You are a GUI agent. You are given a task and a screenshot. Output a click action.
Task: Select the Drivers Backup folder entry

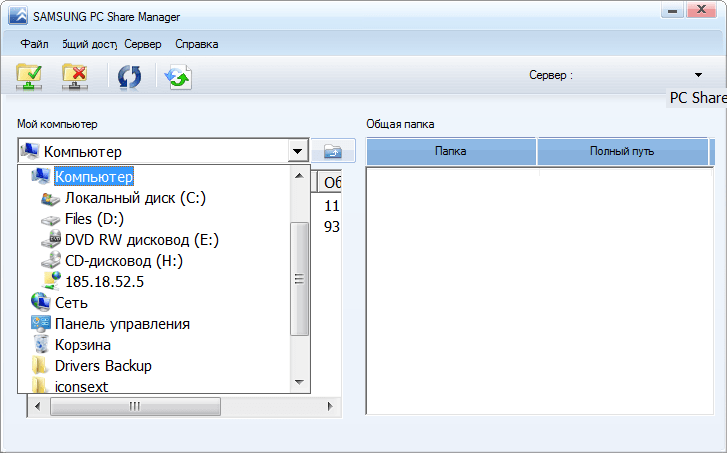point(103,365)
